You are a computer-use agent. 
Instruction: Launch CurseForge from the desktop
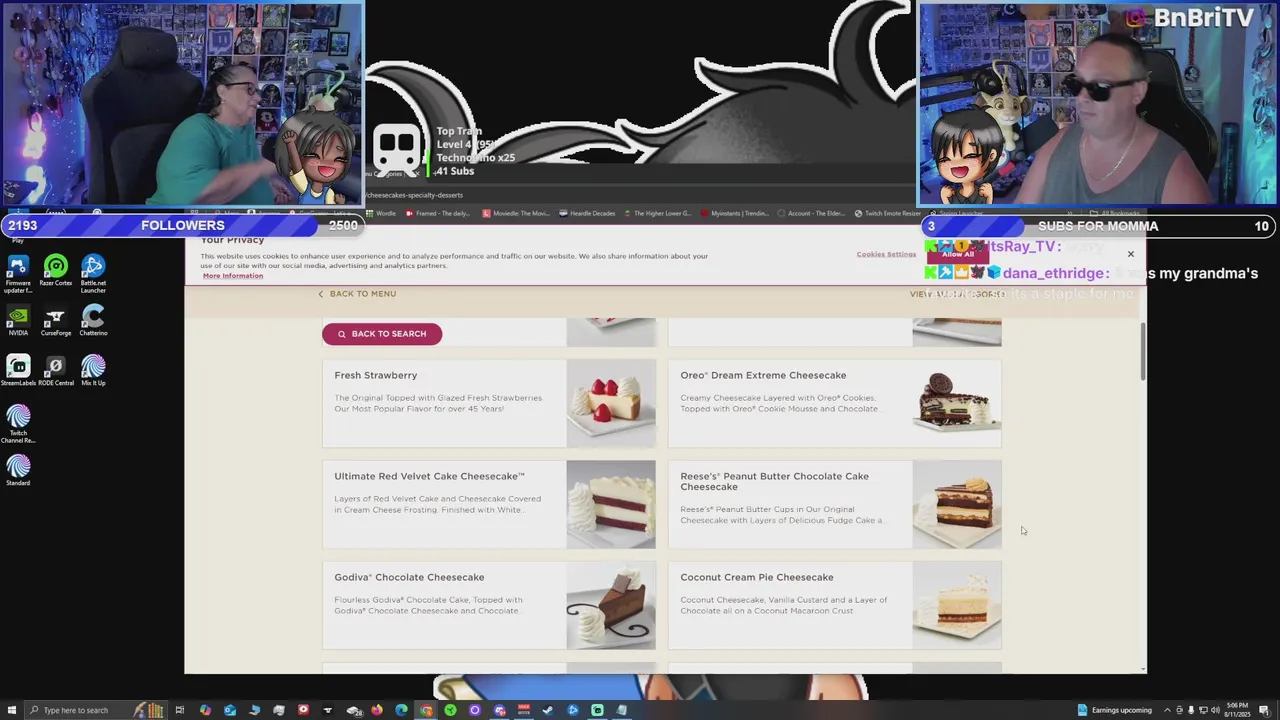(56, 320)
